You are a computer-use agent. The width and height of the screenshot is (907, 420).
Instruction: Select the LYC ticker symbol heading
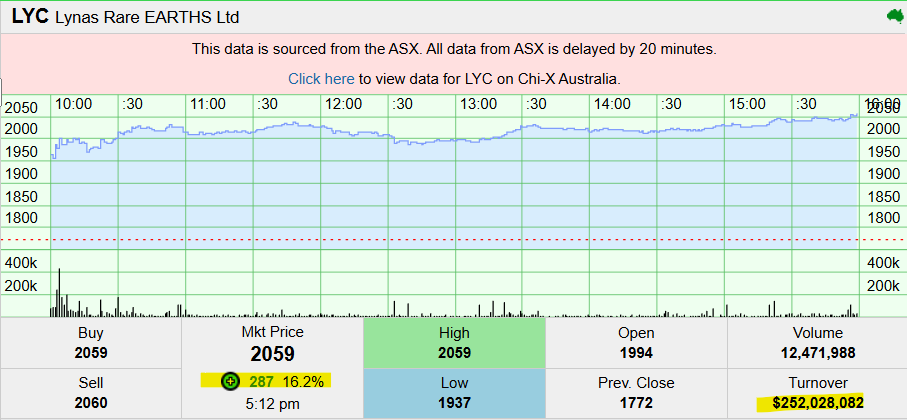click(30, 16)
